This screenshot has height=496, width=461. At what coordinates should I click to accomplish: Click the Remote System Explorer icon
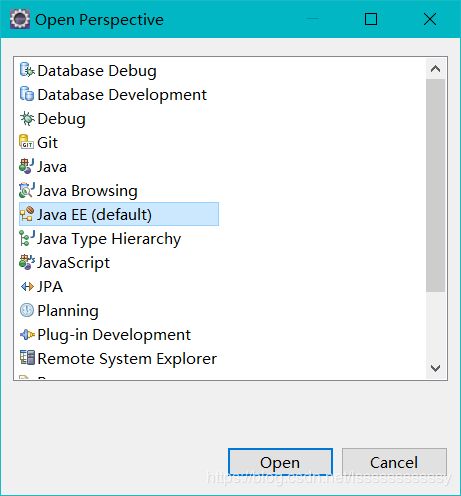point(27,358)
